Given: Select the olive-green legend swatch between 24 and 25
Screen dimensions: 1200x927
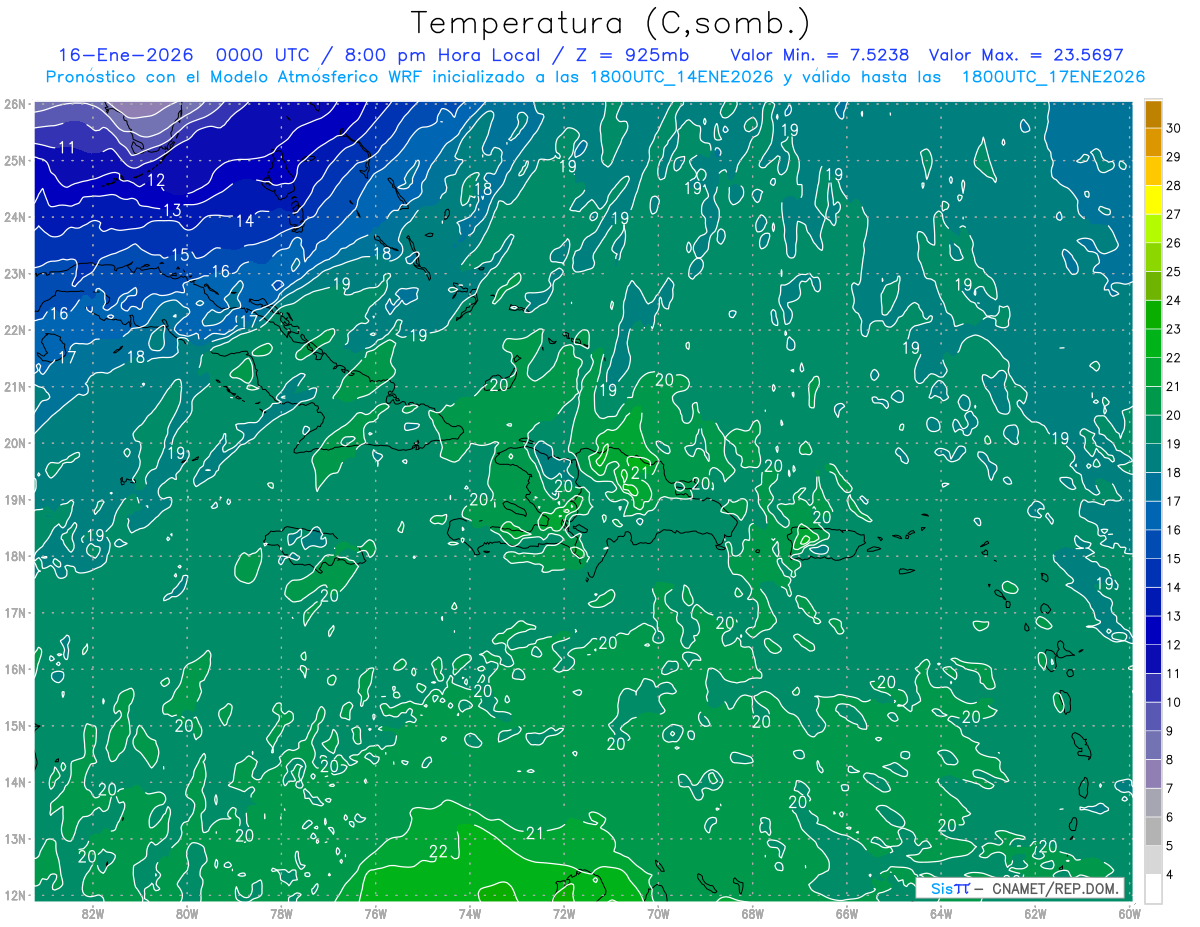Looking at the screenshot, I should 1153,286.
